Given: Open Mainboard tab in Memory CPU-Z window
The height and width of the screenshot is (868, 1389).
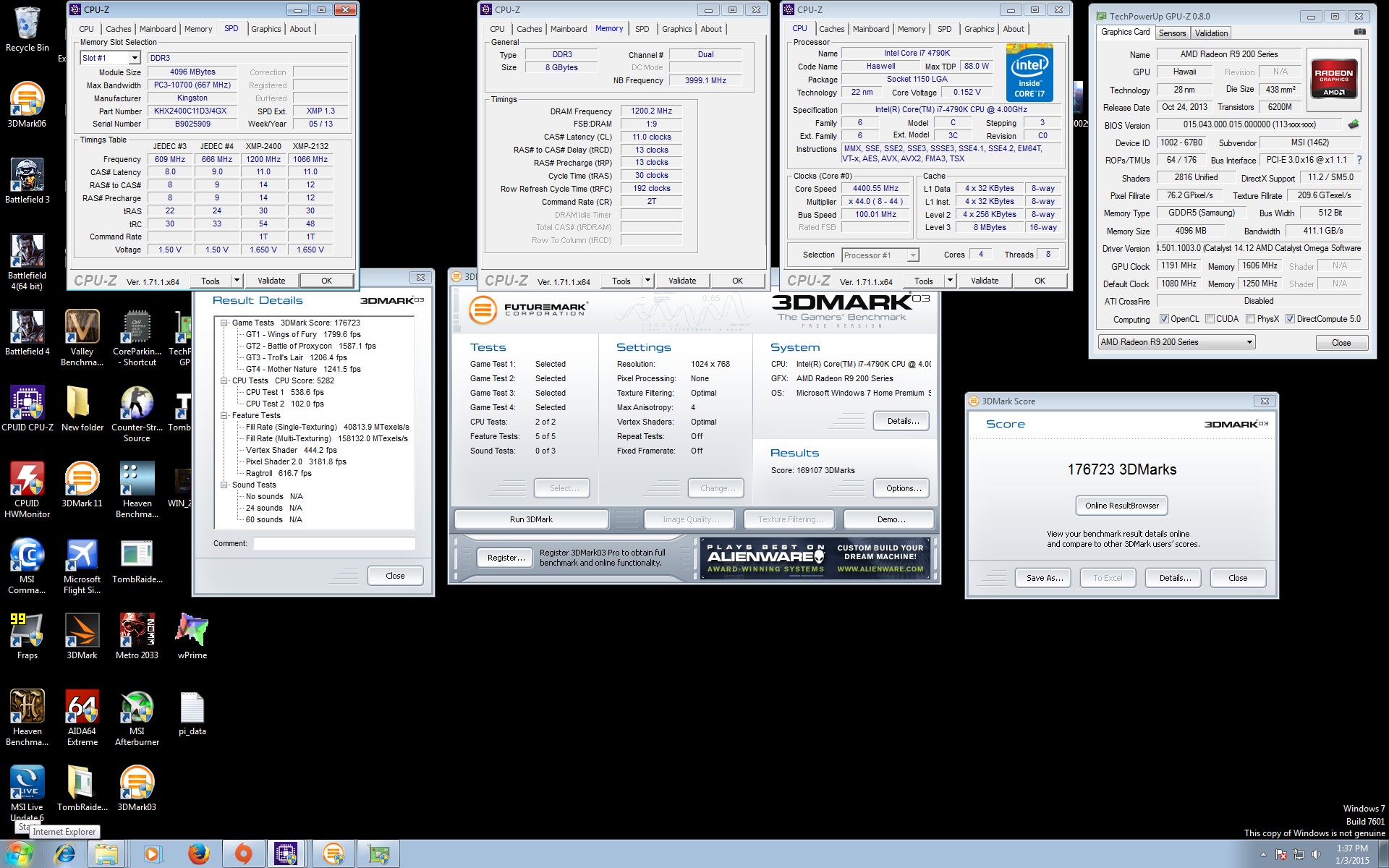Looking at the screenshot, I should click(569, 29).
